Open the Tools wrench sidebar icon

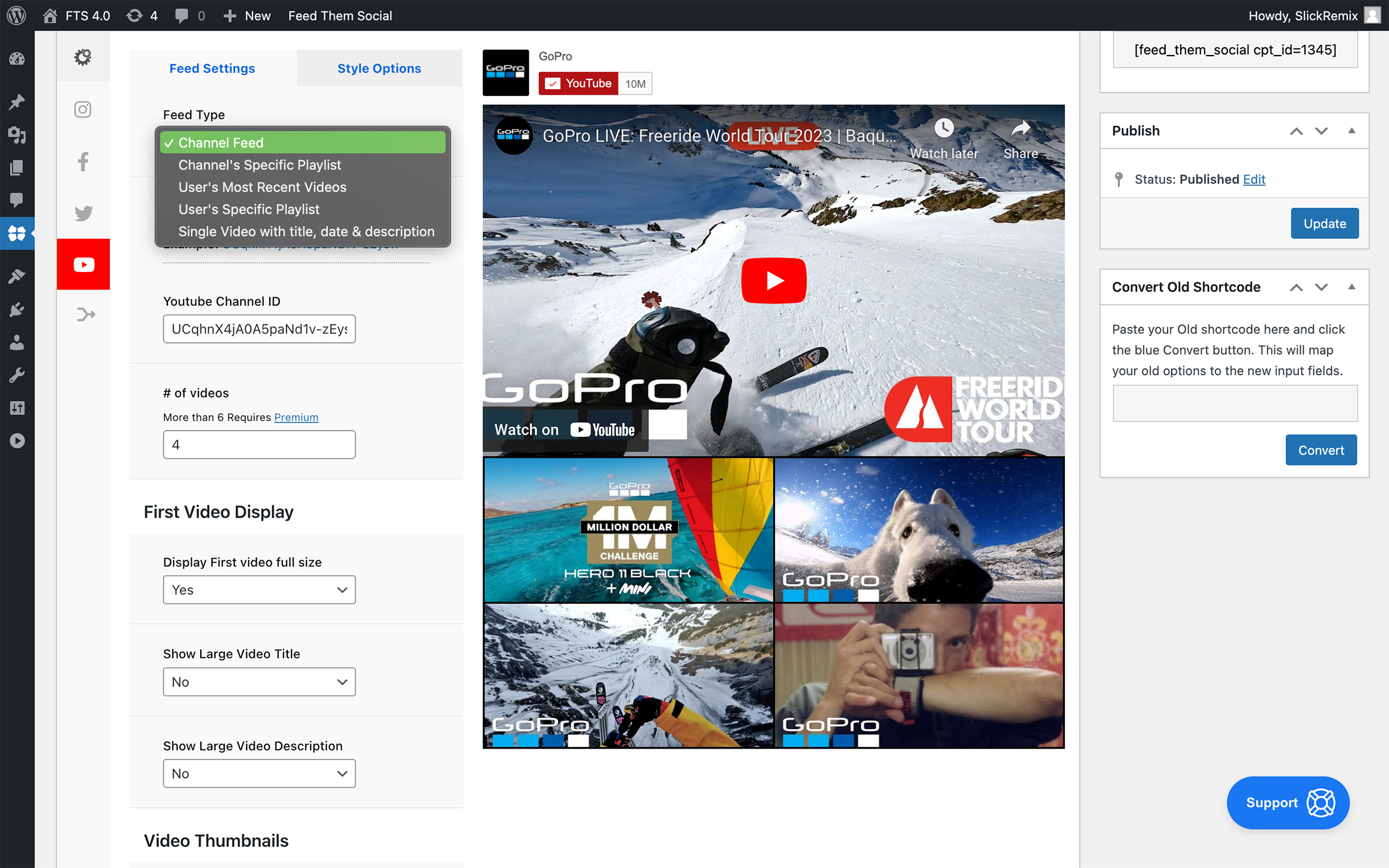(17, 375)
